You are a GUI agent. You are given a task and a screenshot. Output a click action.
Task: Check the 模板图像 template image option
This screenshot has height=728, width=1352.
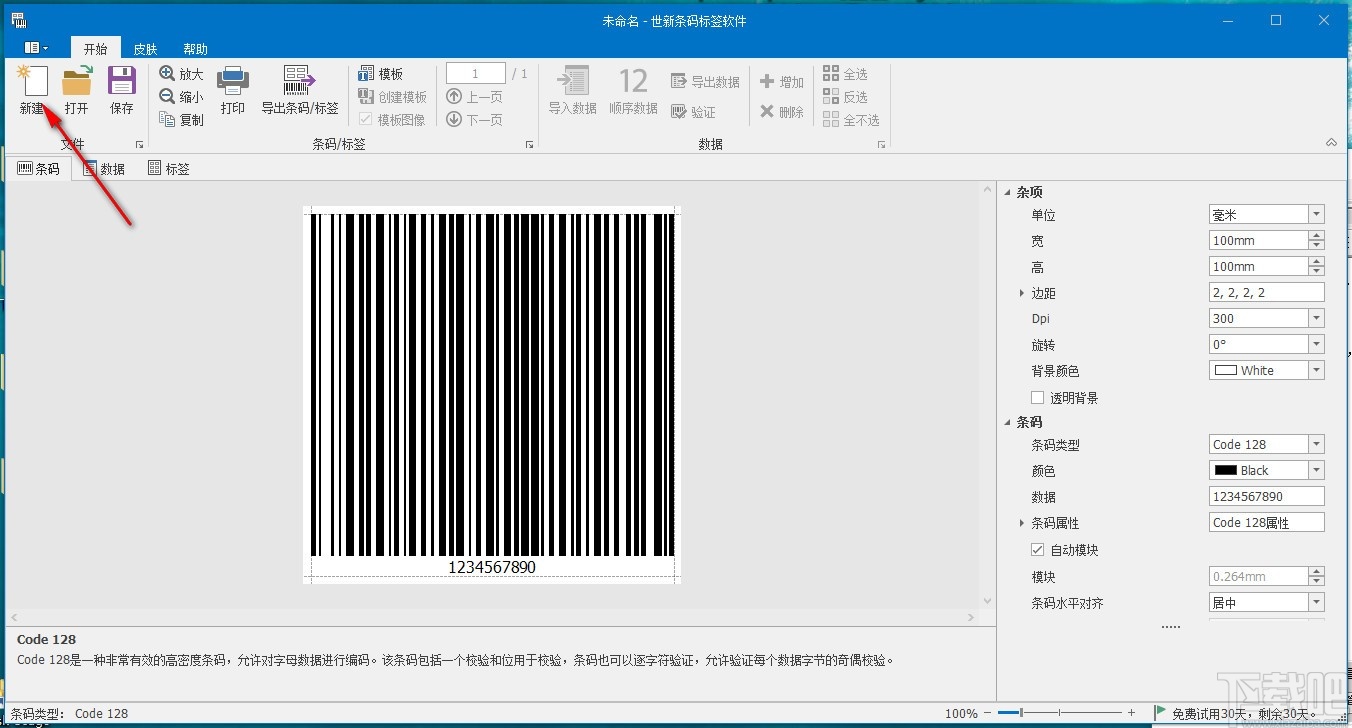click(366, 119)
